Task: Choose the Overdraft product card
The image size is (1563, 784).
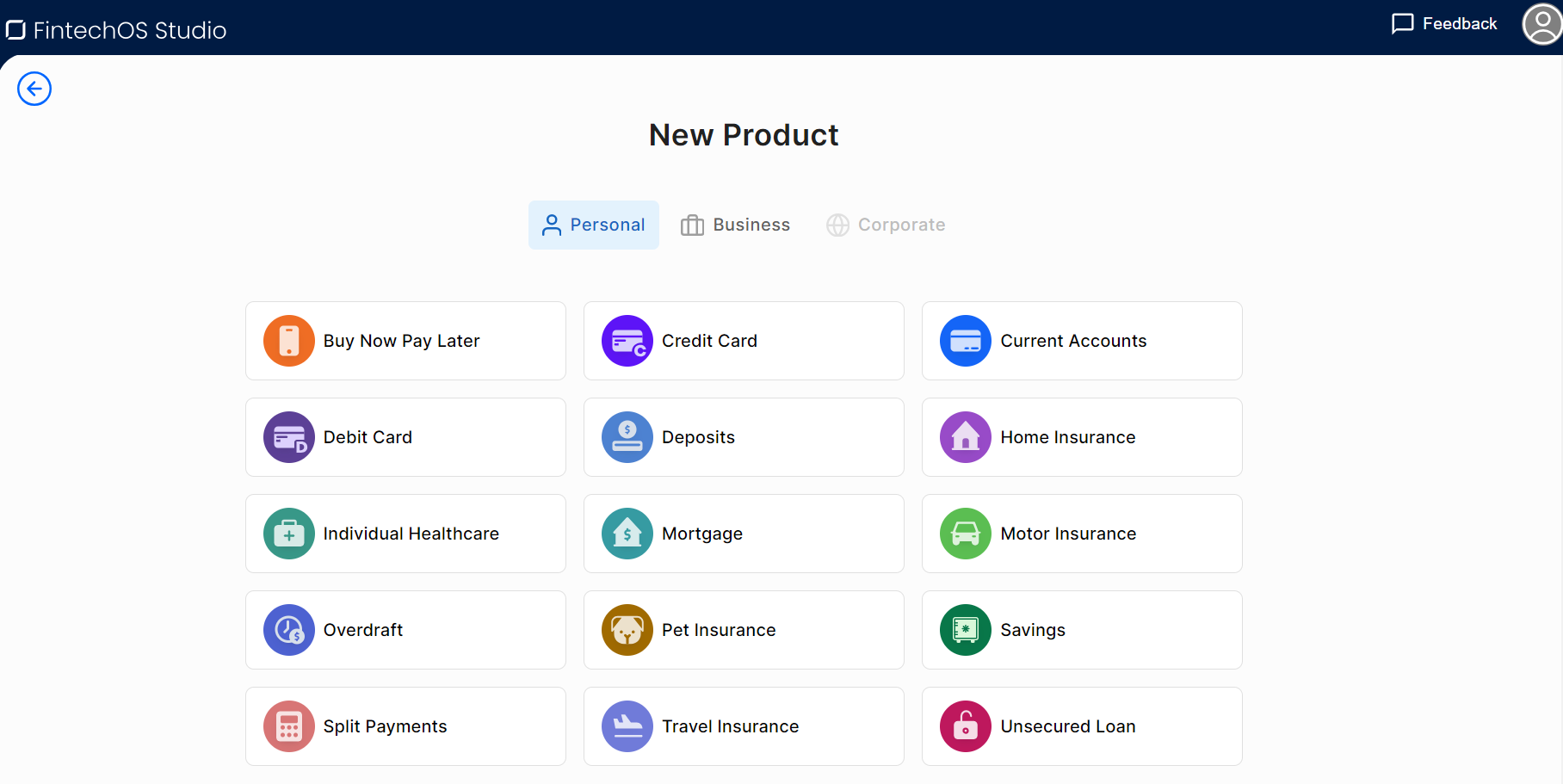Action: [x=405, y=630]
